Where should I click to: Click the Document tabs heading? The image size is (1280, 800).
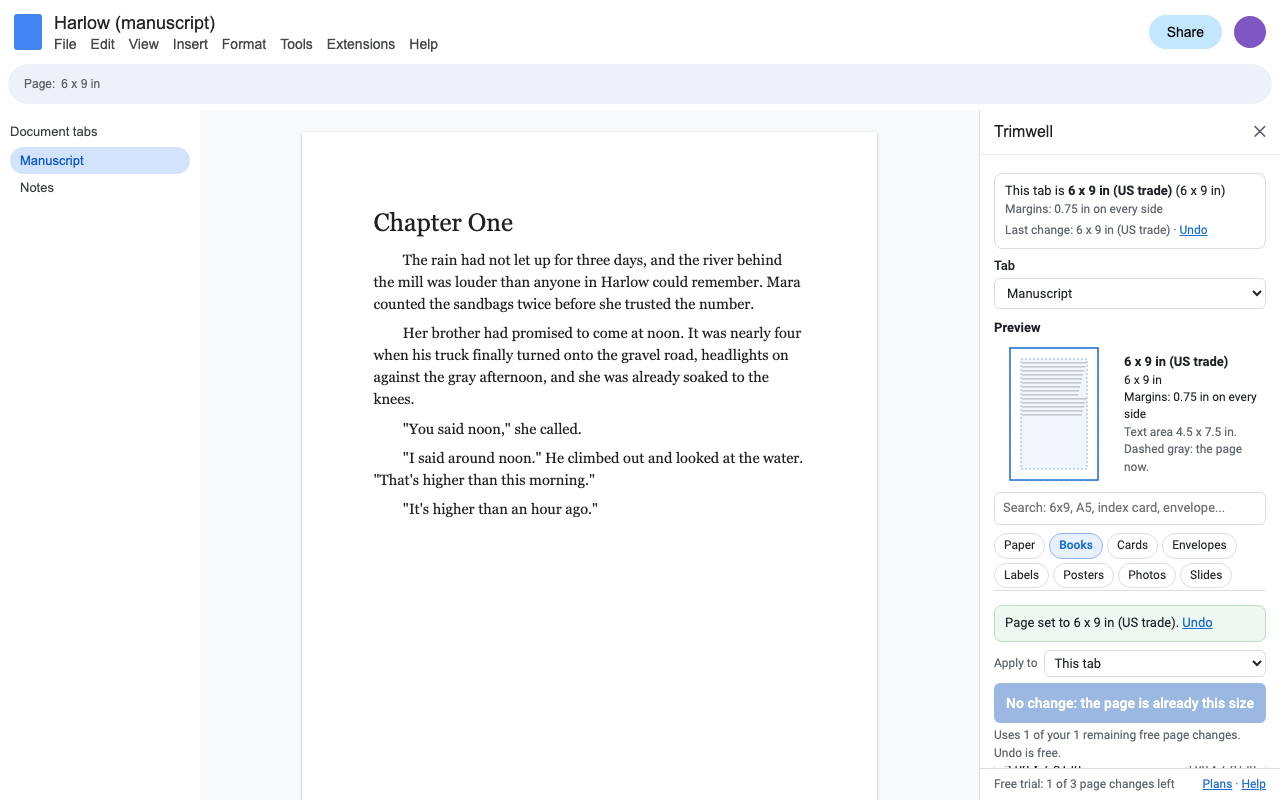[54, 132]
